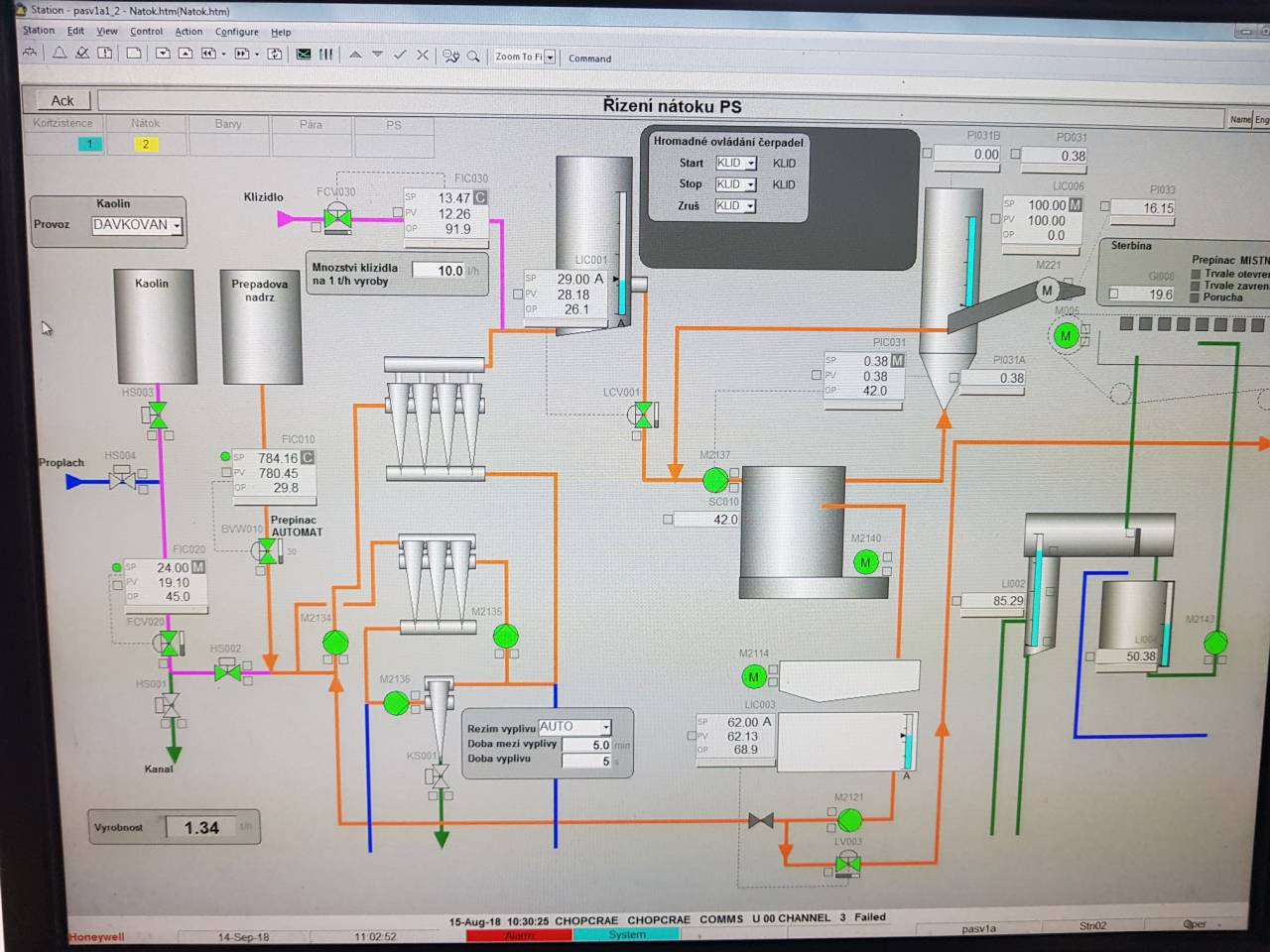Open the Kaolin Provoz DAVKOVAN dropdown
Screen dimensions: 1270x952
point(177,226)
